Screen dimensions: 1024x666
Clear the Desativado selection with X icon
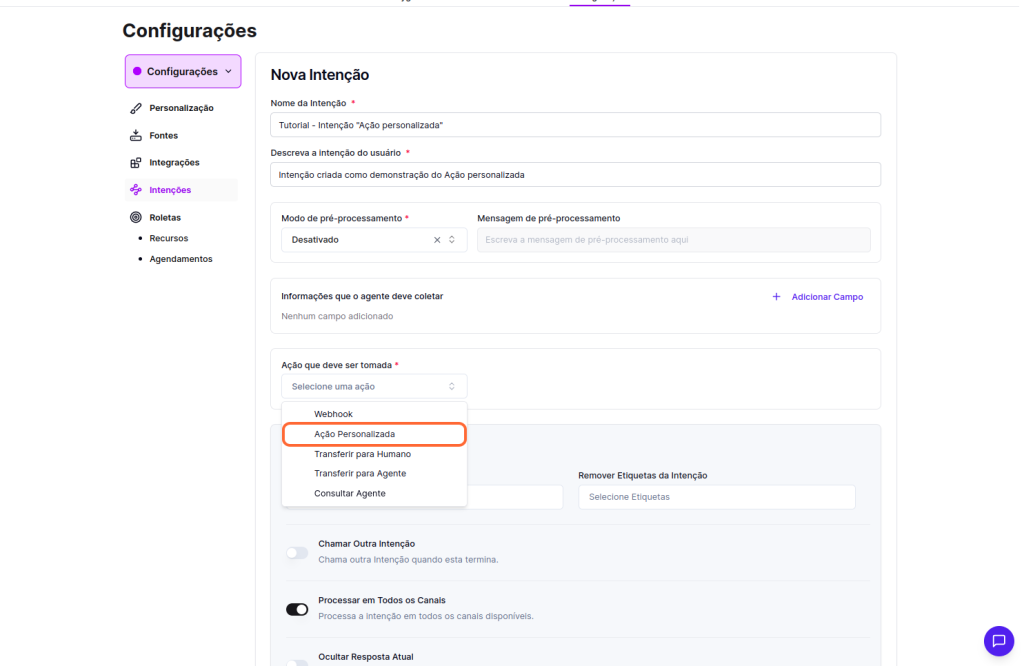pyautogui.click(x=437, y=240)
